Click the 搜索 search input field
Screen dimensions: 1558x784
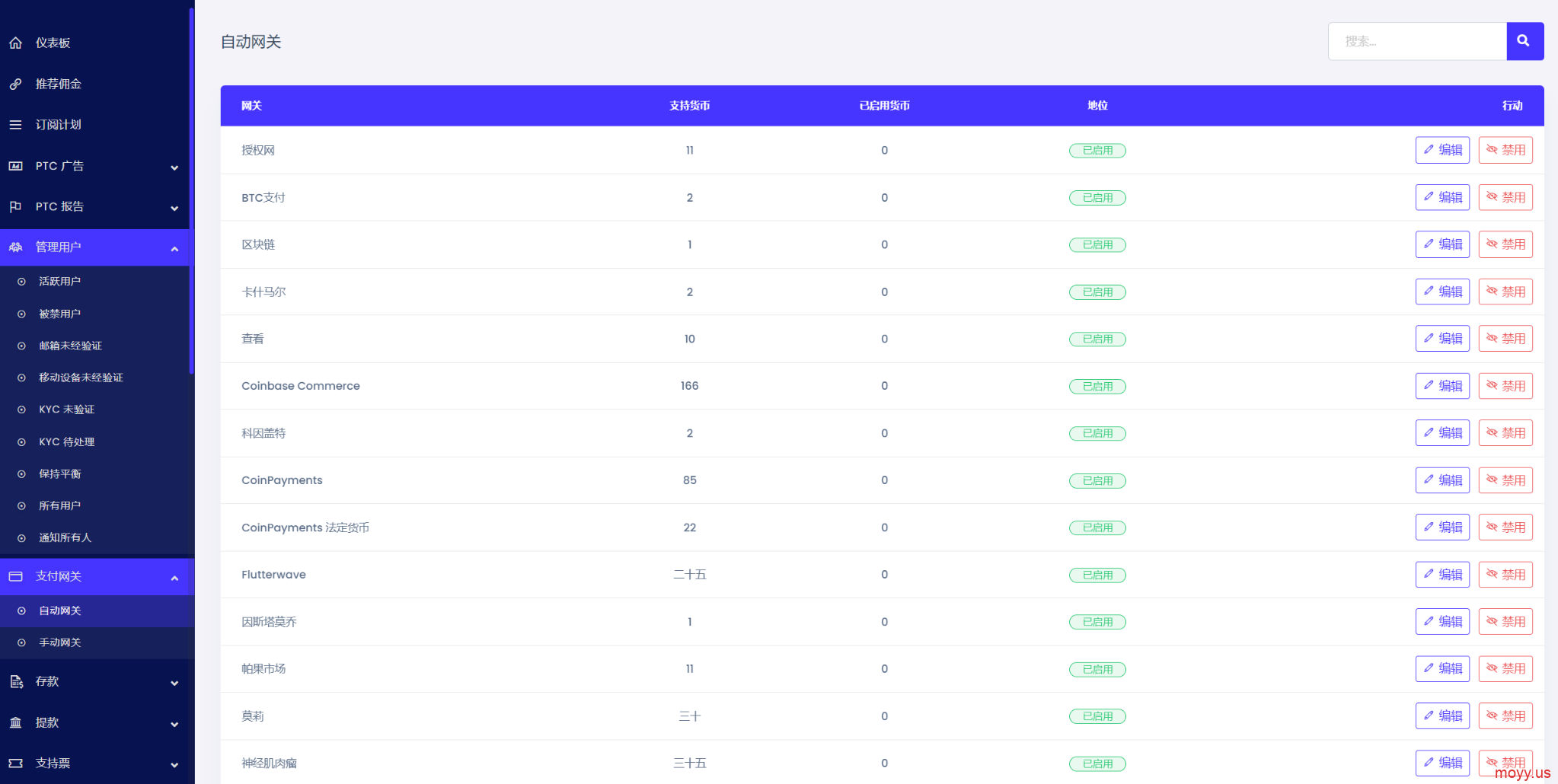[1417, 41]
